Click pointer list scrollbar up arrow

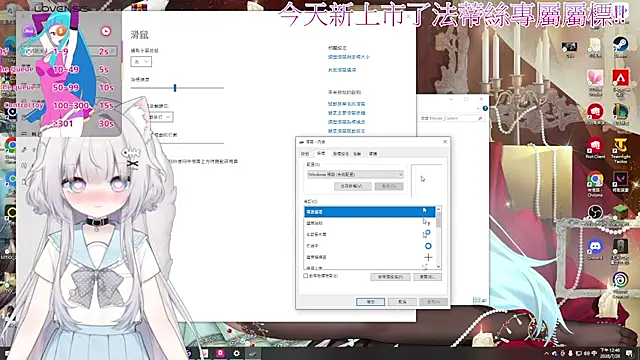tap(438, 209)
